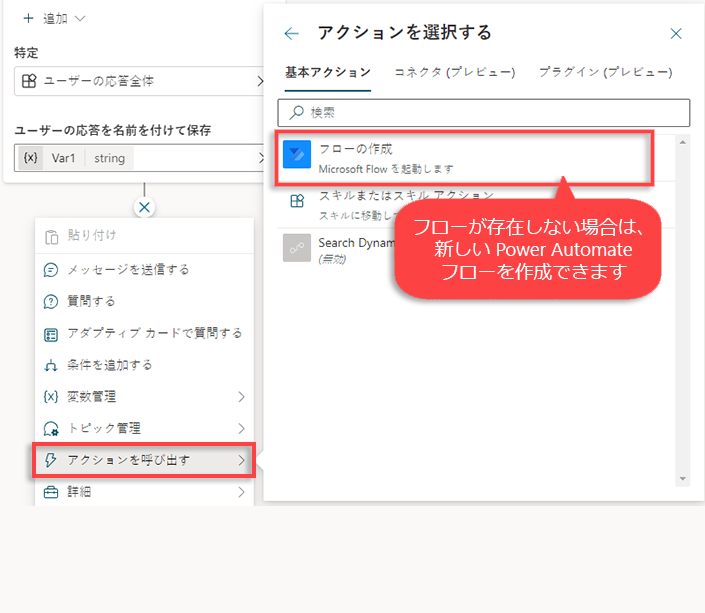The width and height of the screenshot is (705, 613).
Task: Switch to the プラグイン (プレビュー) tab
Action: click(x=606, y=72)
